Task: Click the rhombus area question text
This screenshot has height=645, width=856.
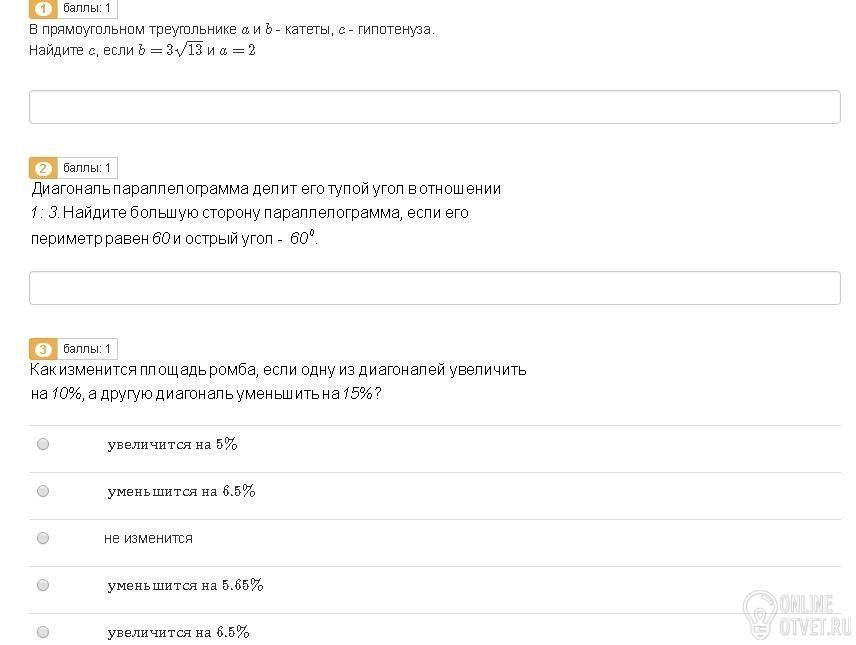Action: [x=278, y=382]
